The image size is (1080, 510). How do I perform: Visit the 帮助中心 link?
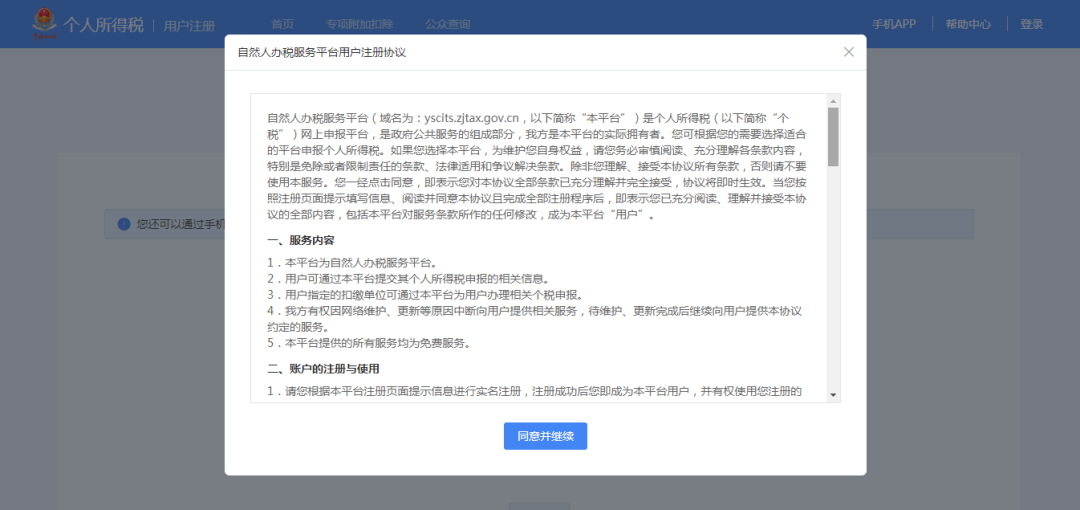(968, 24)
